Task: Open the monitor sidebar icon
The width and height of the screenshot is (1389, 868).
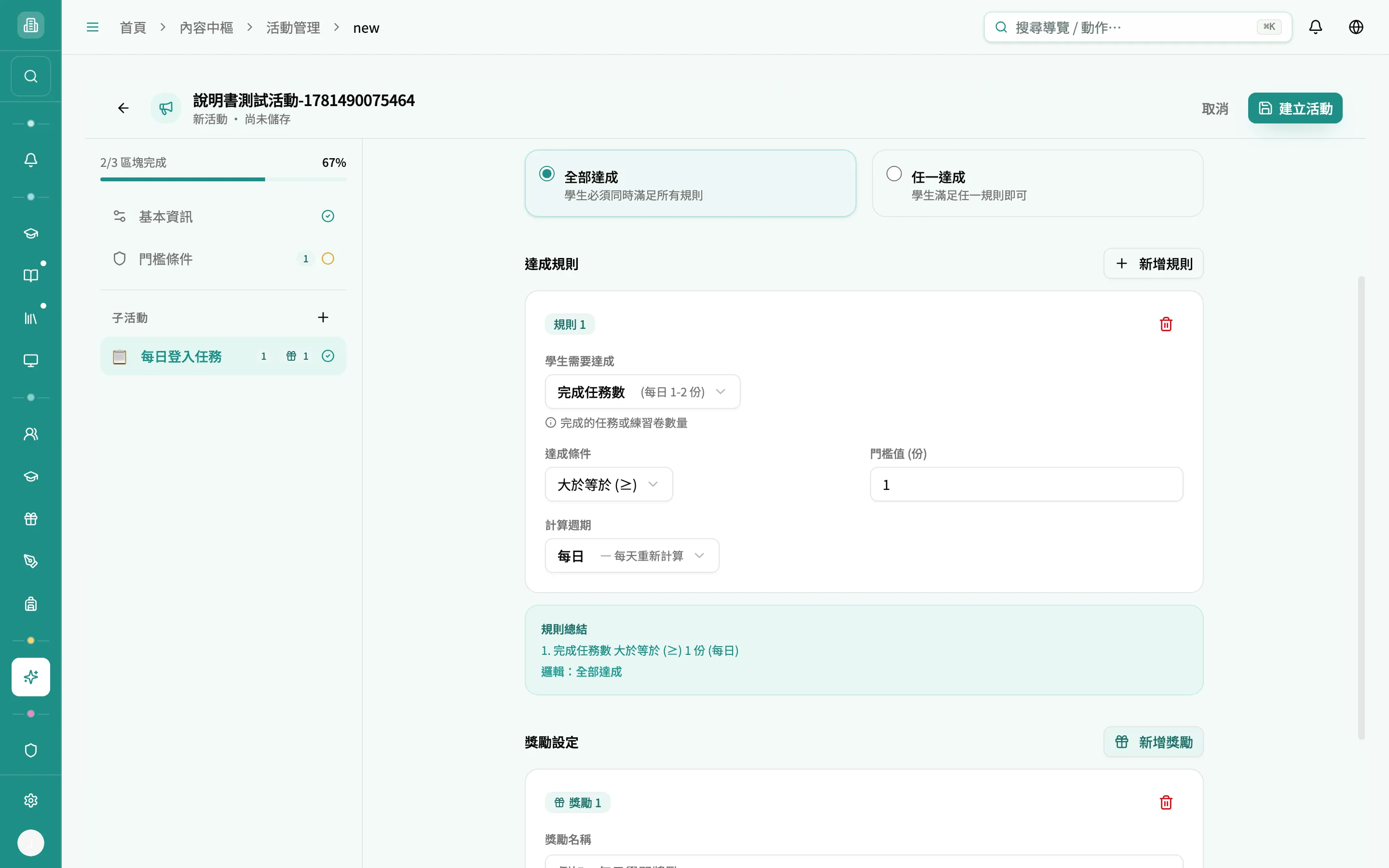Action: 31,361
